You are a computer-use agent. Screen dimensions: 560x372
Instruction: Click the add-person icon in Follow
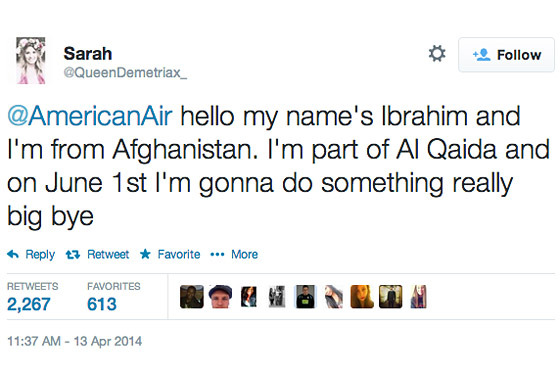(481, 55)
